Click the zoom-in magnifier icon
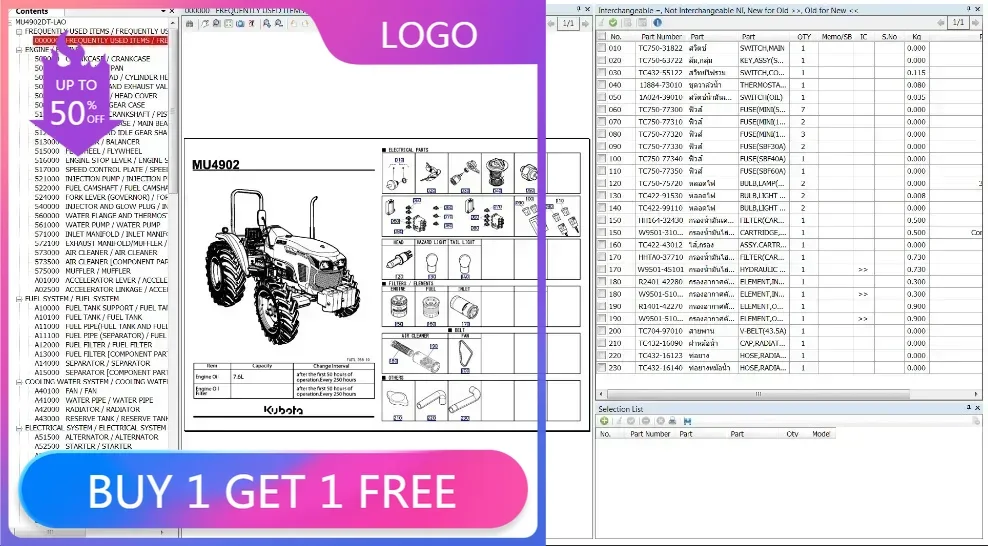Viewport: 988px width, 546px height. pos(267,23)
